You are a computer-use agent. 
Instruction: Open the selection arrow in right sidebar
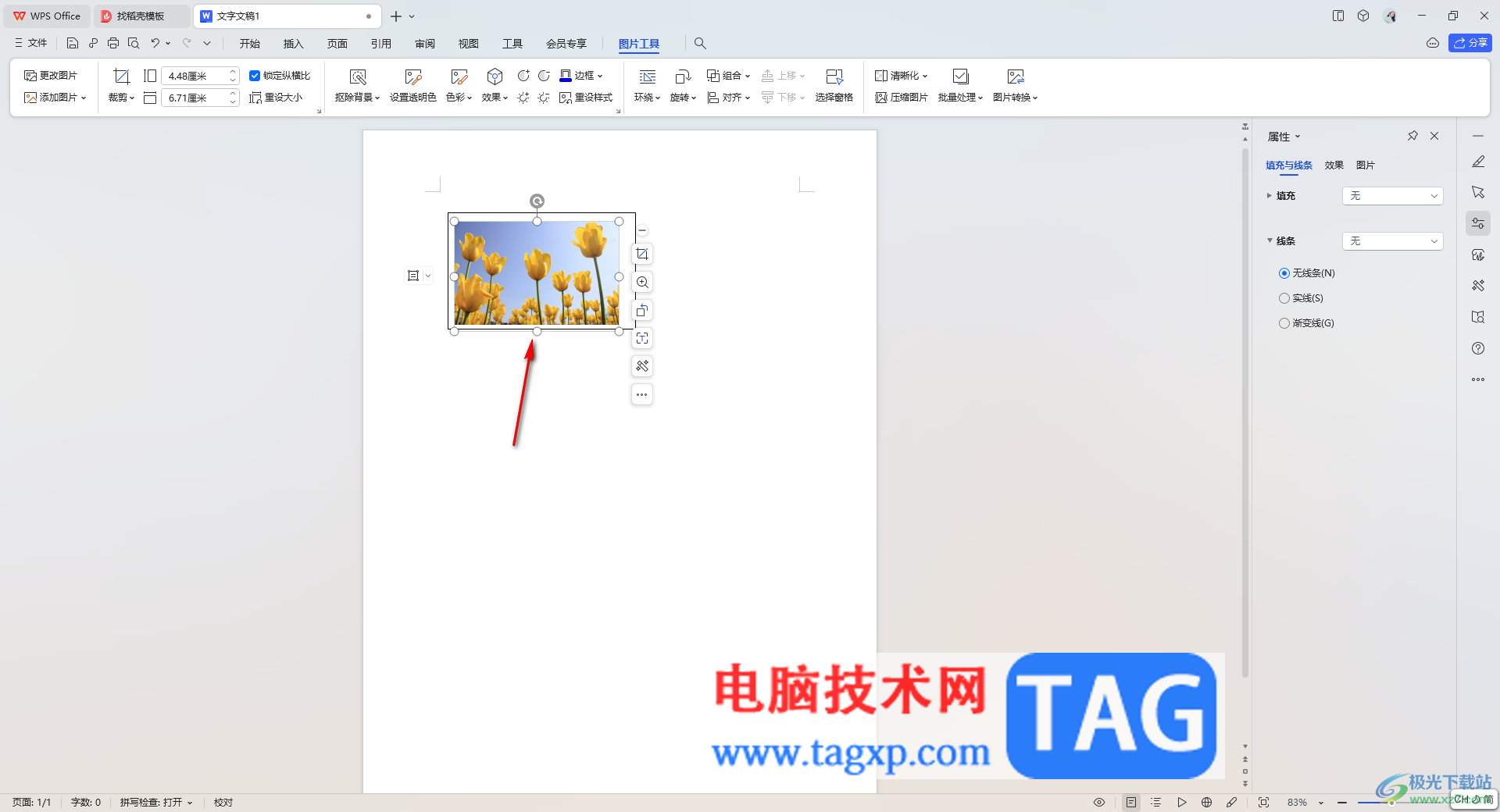point(1478,192)
